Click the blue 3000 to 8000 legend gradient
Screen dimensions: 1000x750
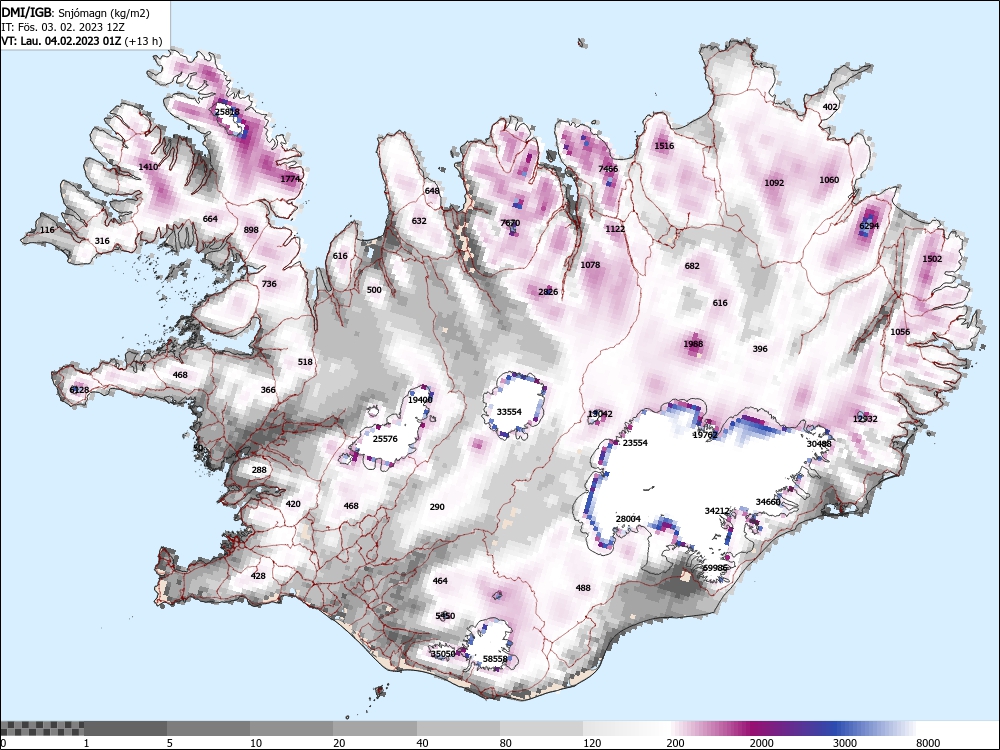(x=875, y=728)
